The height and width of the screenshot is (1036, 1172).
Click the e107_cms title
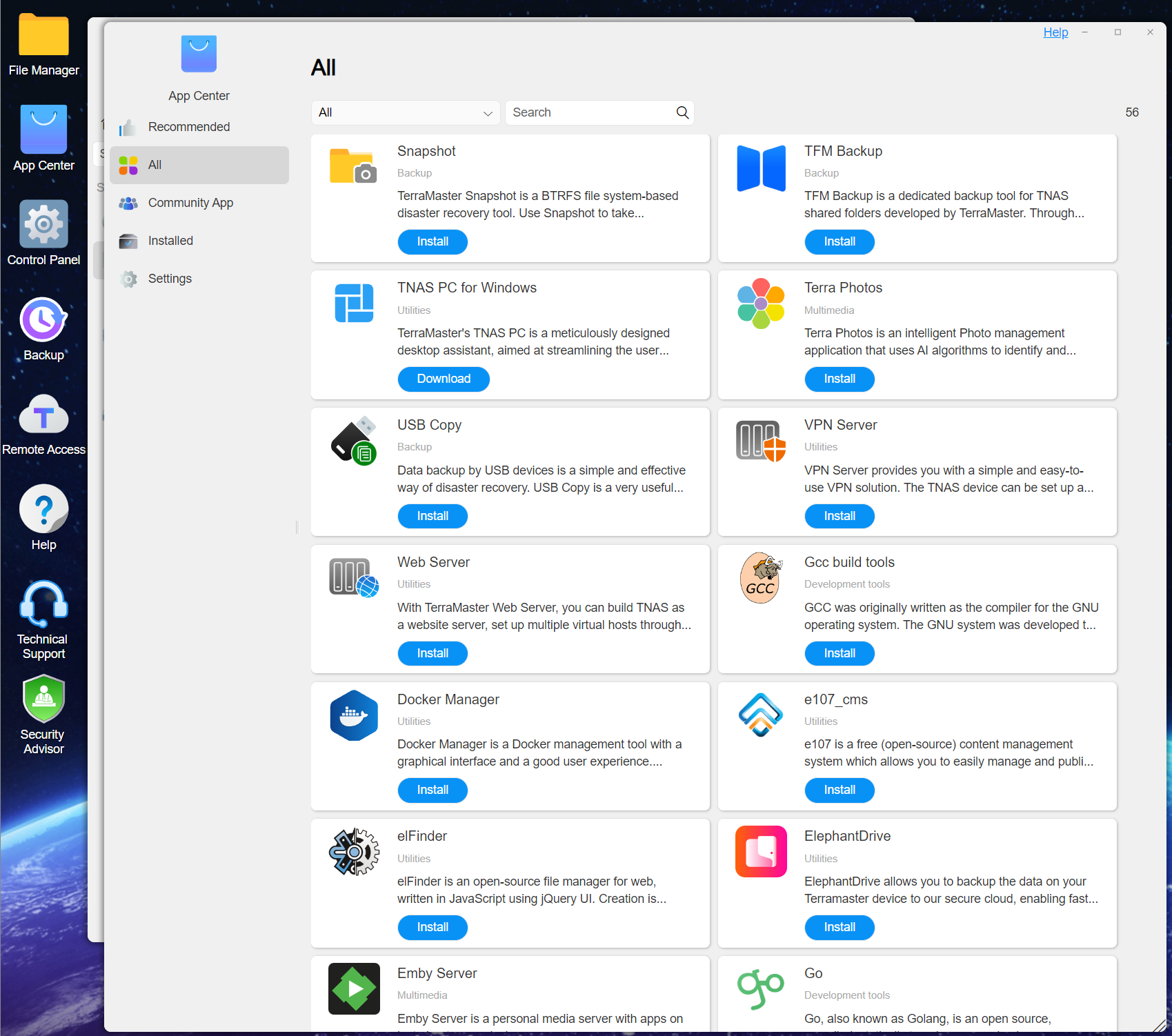point(836,699)
